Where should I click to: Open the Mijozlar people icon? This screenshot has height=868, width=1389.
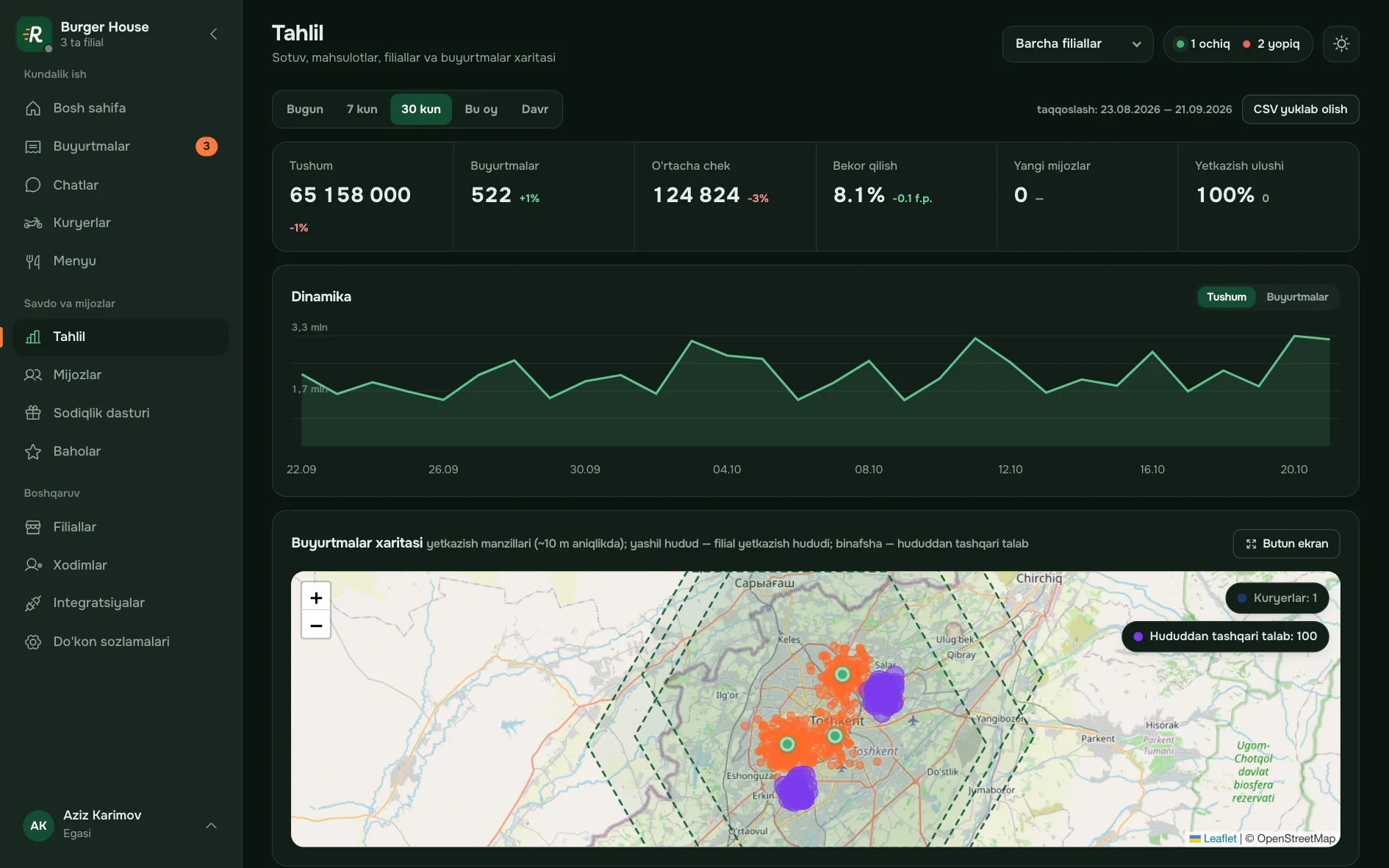pos(33,375)
